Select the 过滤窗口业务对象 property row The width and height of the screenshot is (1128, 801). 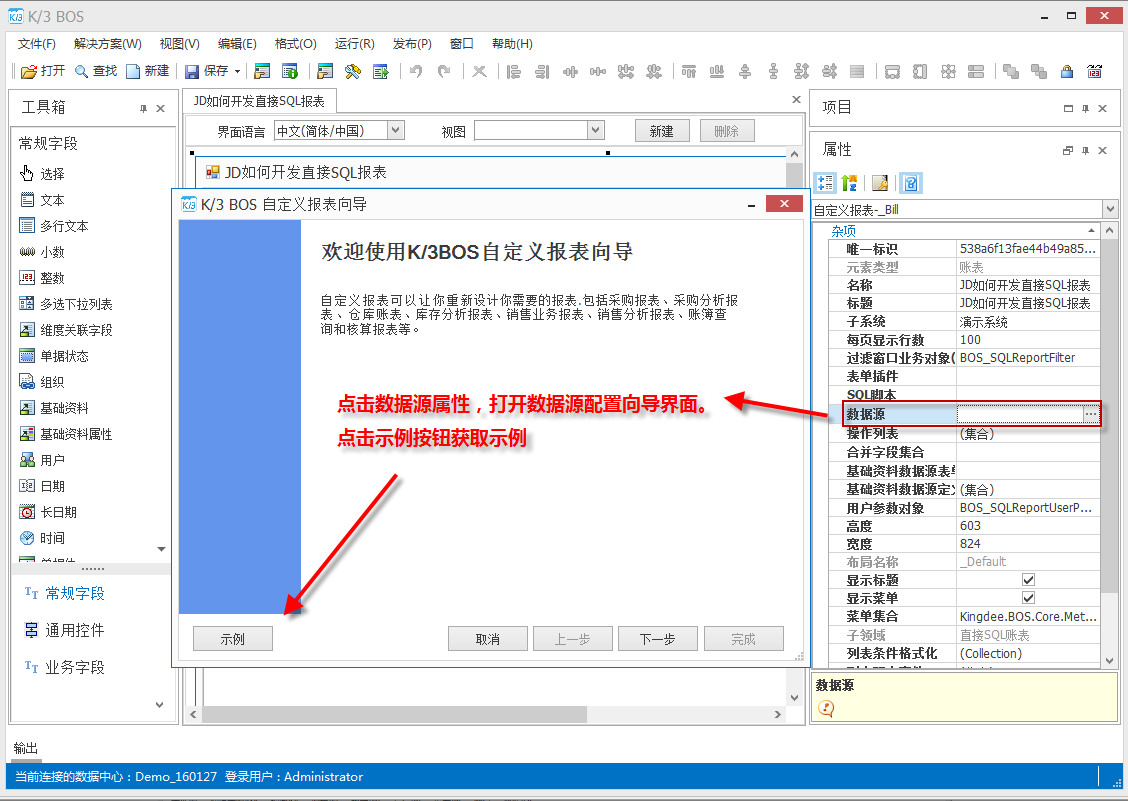(x=964, y=358)
